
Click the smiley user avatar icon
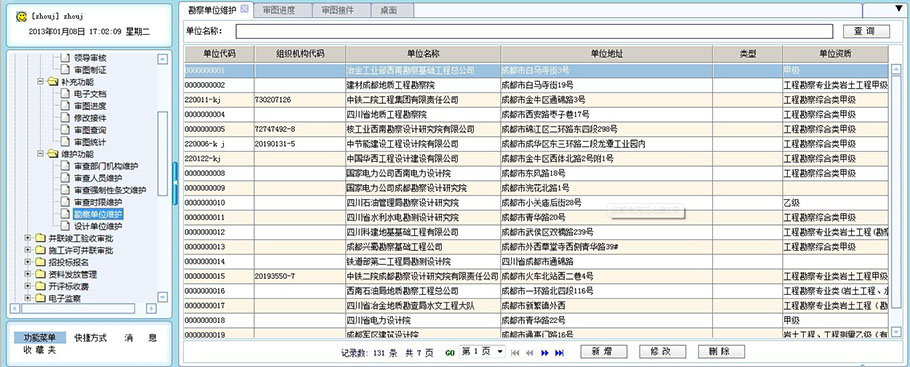tap(21, 17)
